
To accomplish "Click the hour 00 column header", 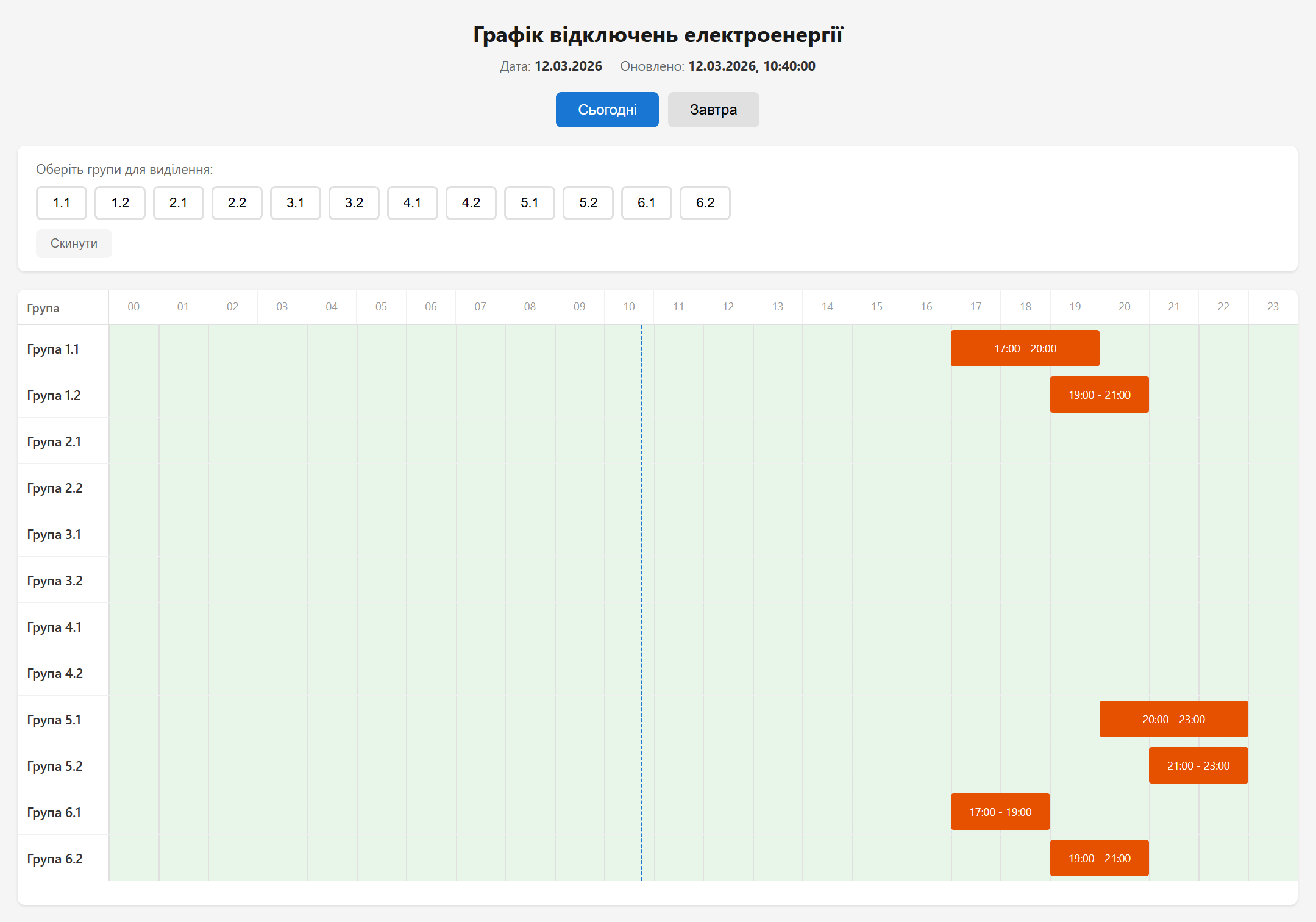I will 133,307.
